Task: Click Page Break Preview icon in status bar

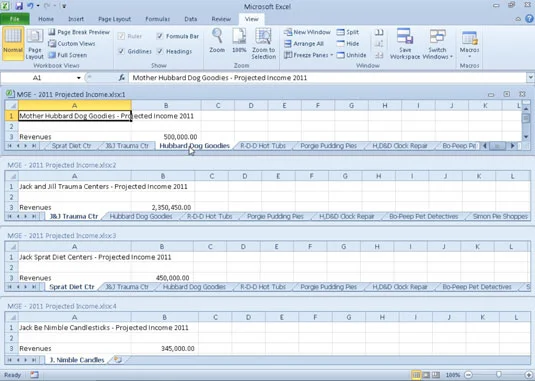Action: [x=436, y=375]
